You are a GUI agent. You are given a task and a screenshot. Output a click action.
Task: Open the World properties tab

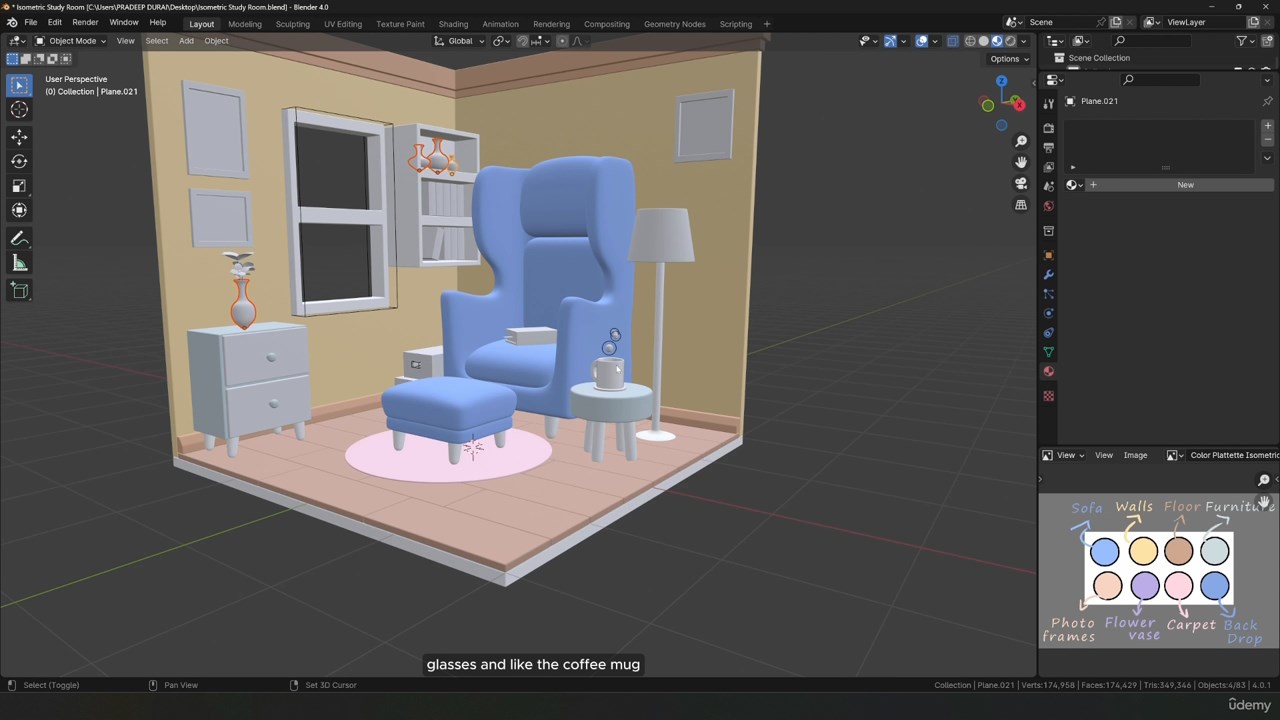(1048, 205)
